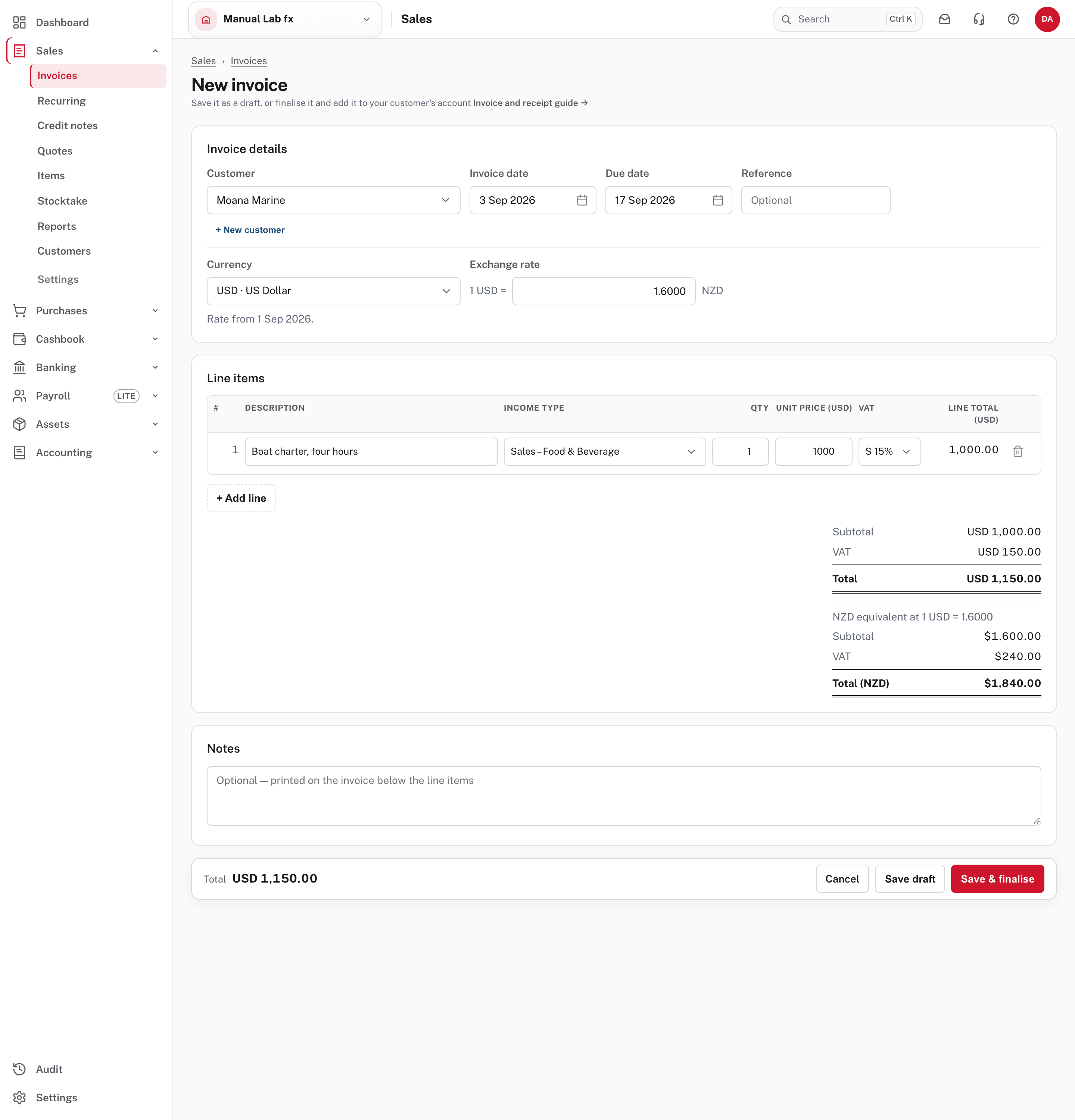This screenshot has width=1075, height=1120.
Task: Open Customers in the Sales submenu
Action: coord(64,251)
